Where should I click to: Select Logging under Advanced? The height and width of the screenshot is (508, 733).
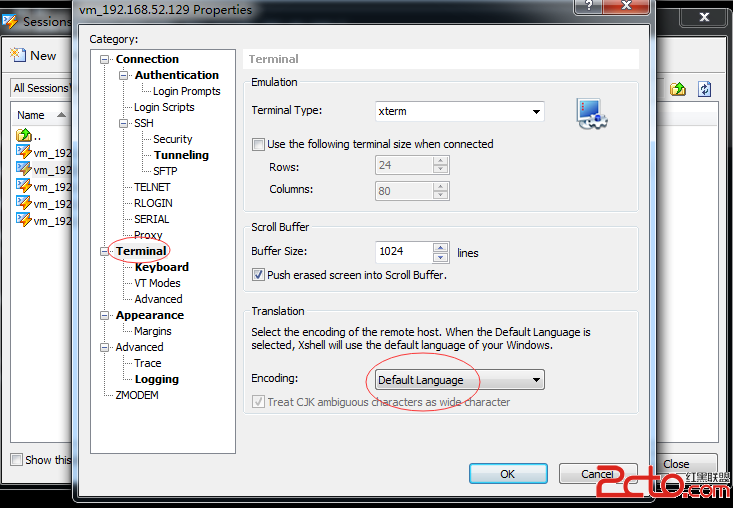pyautogui.click(x=157, y=379)
